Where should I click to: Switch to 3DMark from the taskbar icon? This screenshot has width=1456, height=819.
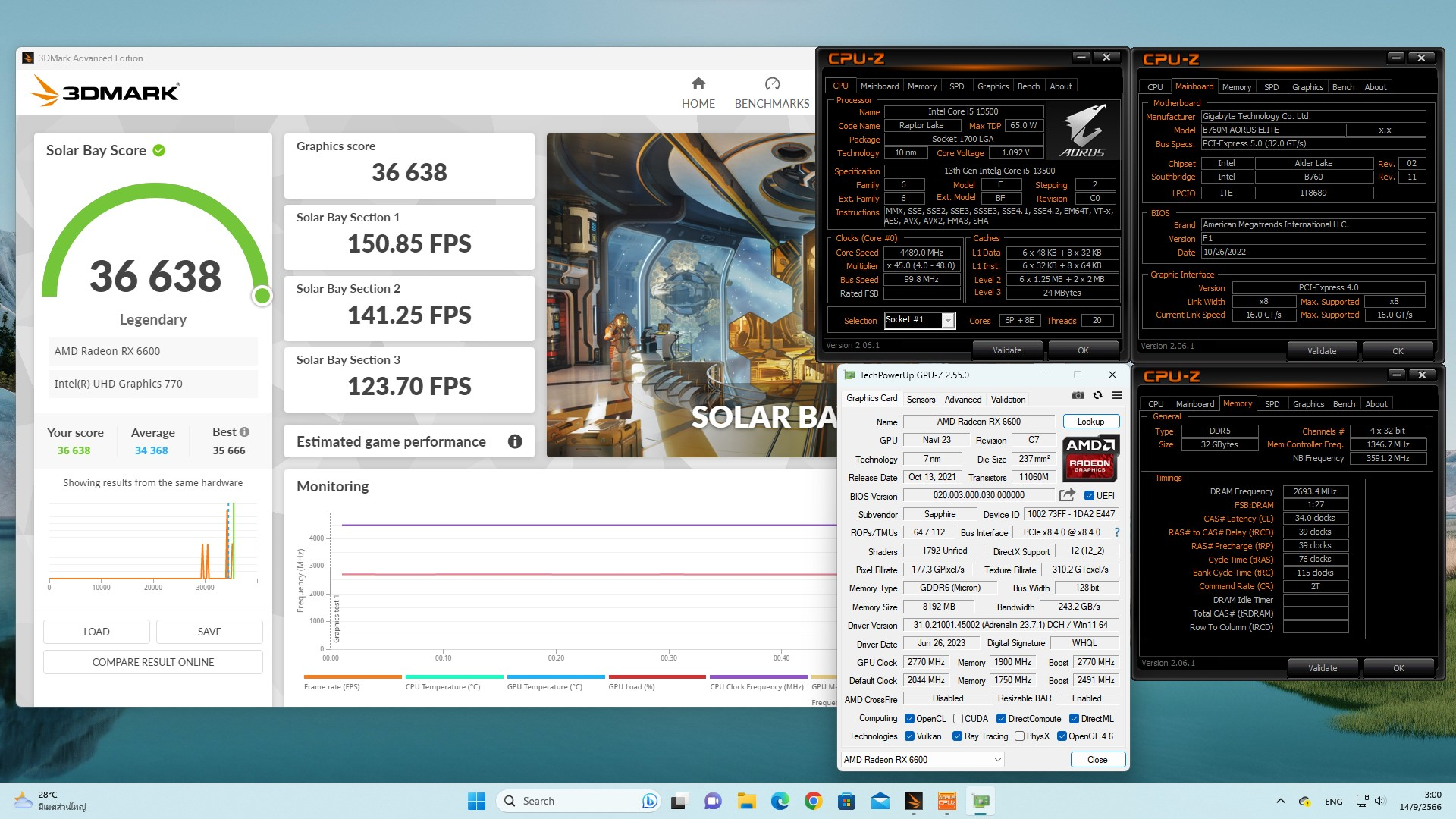(914, 801)
